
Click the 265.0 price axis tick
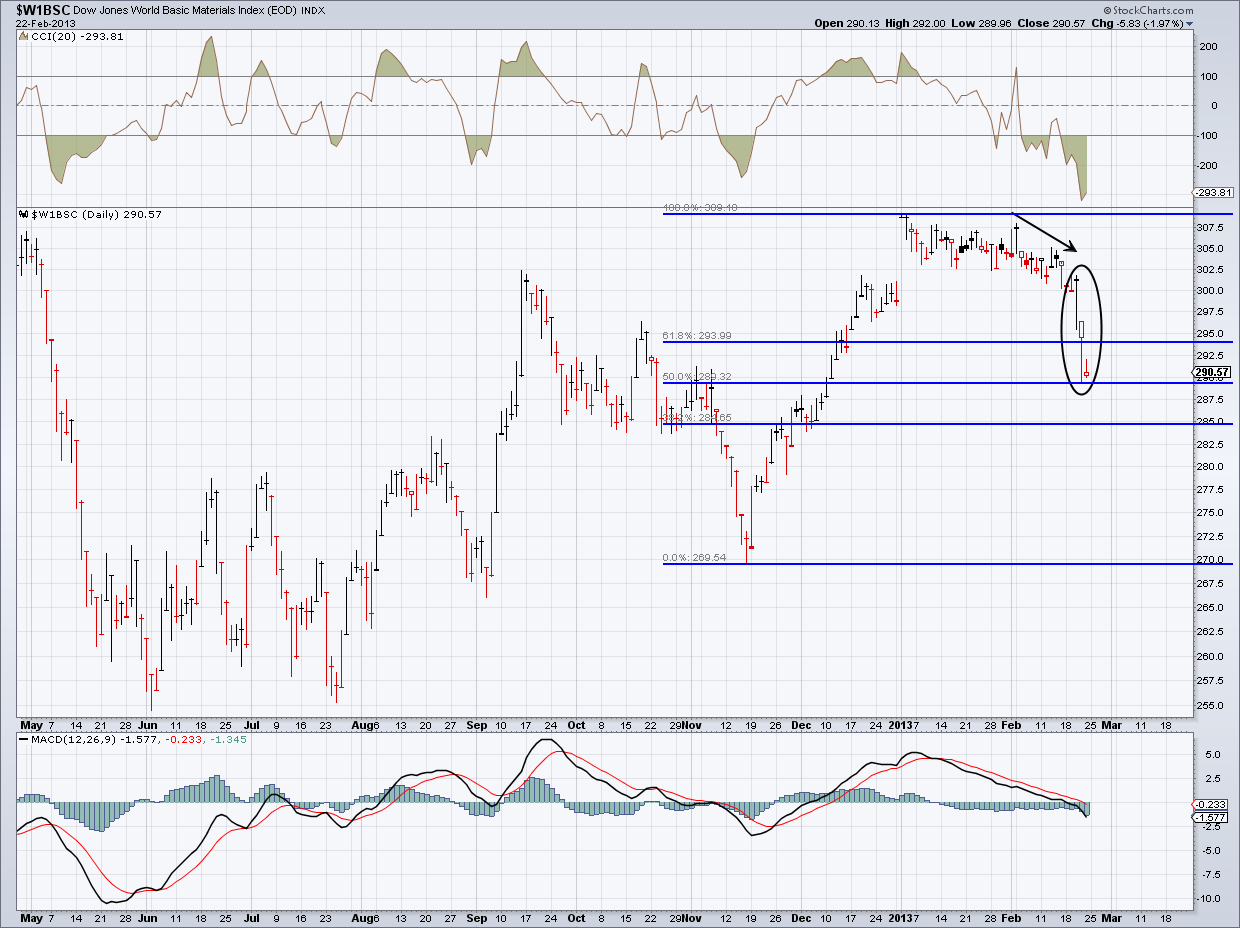click(x=1211, y=608)
